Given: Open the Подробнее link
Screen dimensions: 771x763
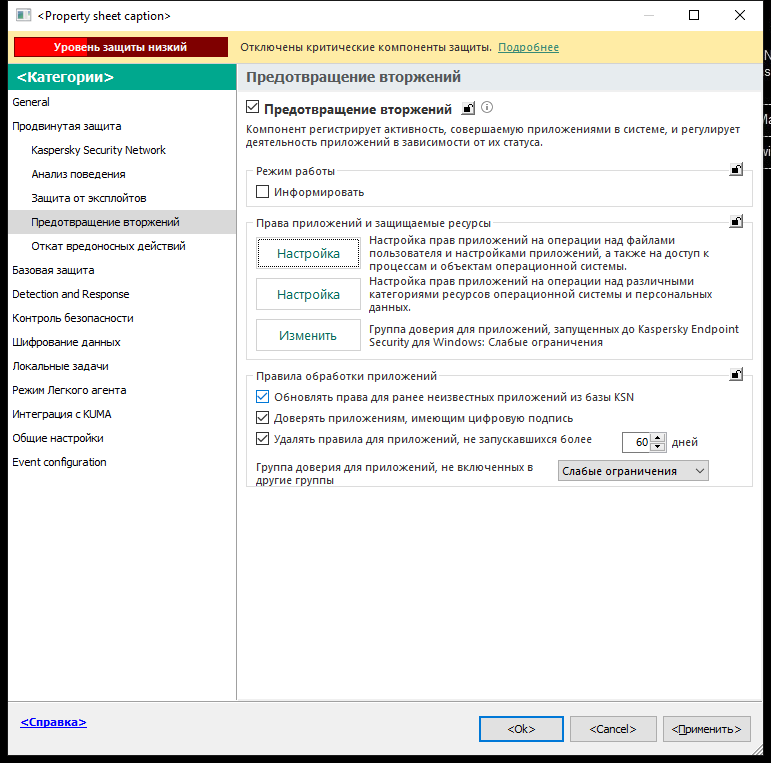Looking at the screenshot, I should point(529,47).
